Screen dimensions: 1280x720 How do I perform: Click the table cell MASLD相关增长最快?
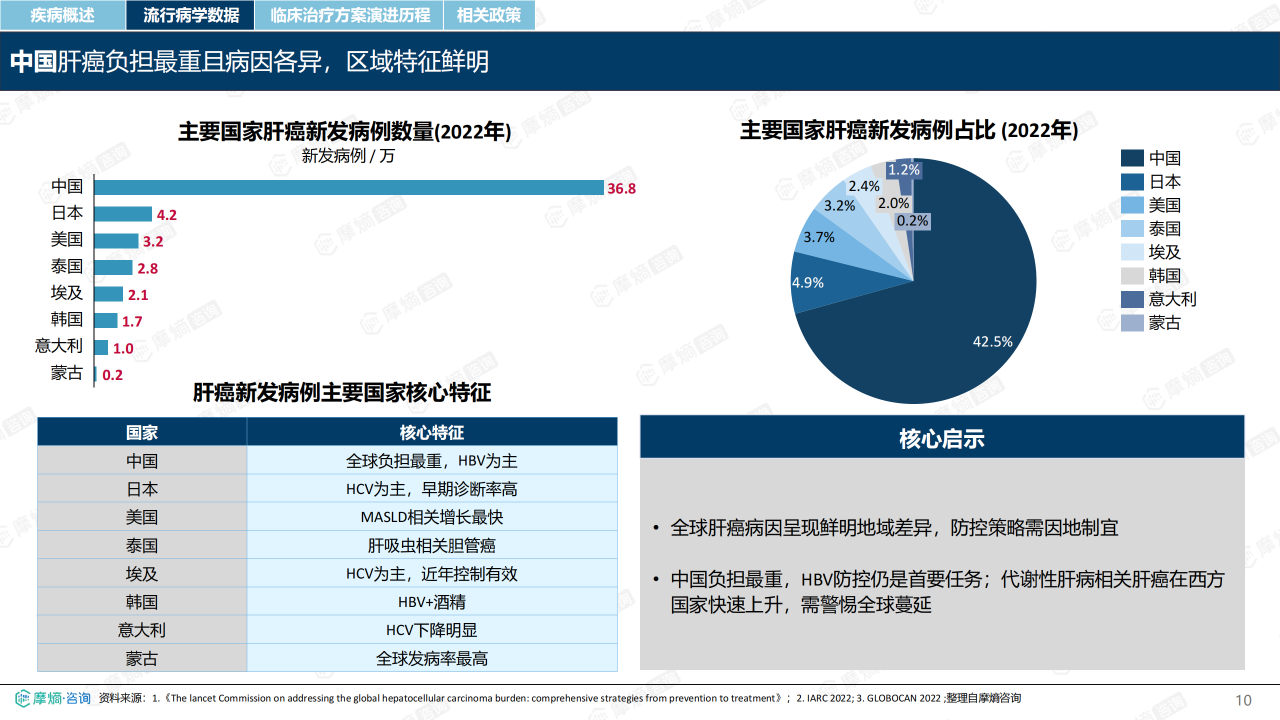pyautogui.click(x=432, y=517)
